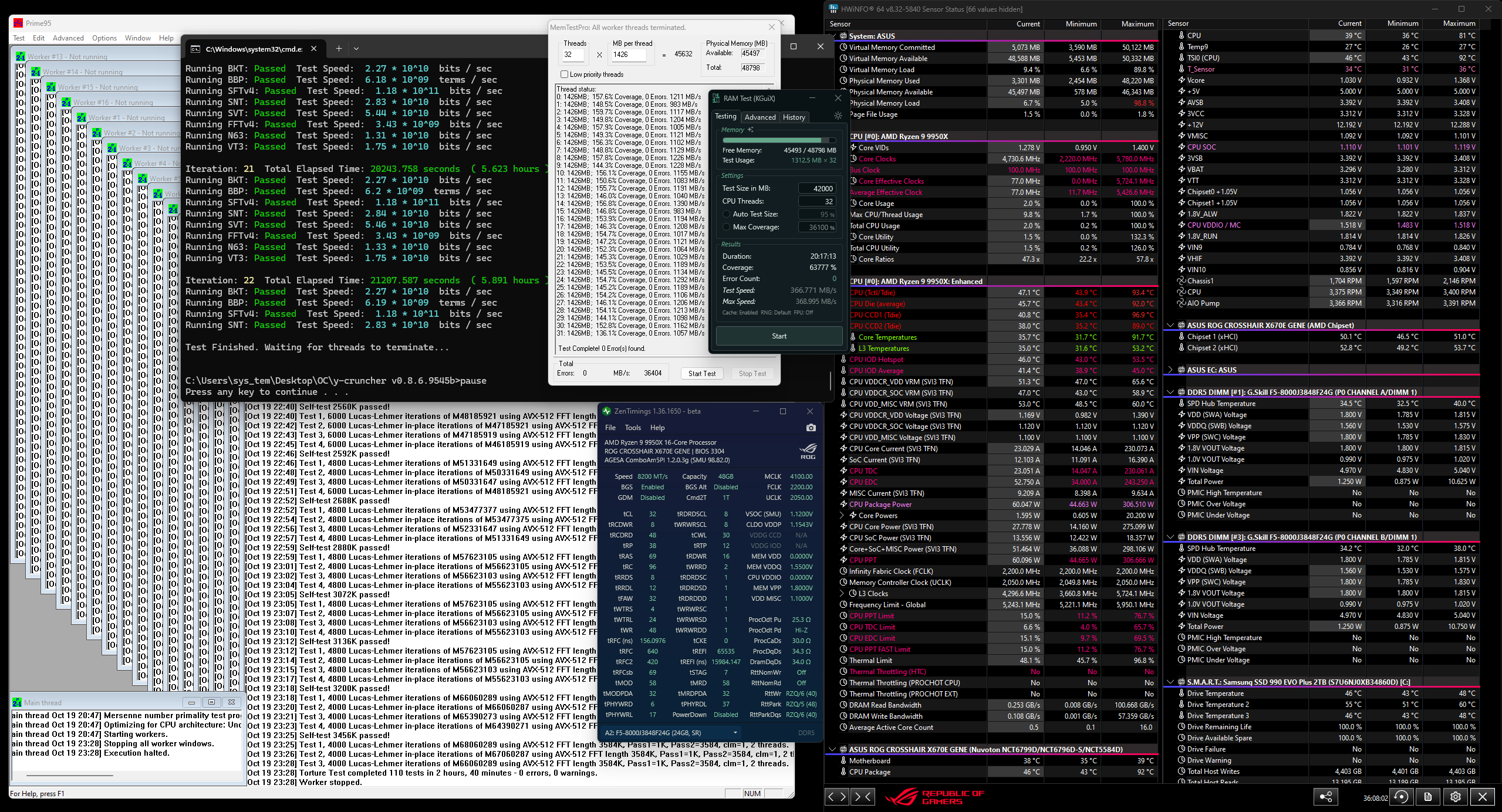Collapse the Nuvoton NCT6799D sensor group
Viewport: 1502px width, 812px height.
pos(832,749)
